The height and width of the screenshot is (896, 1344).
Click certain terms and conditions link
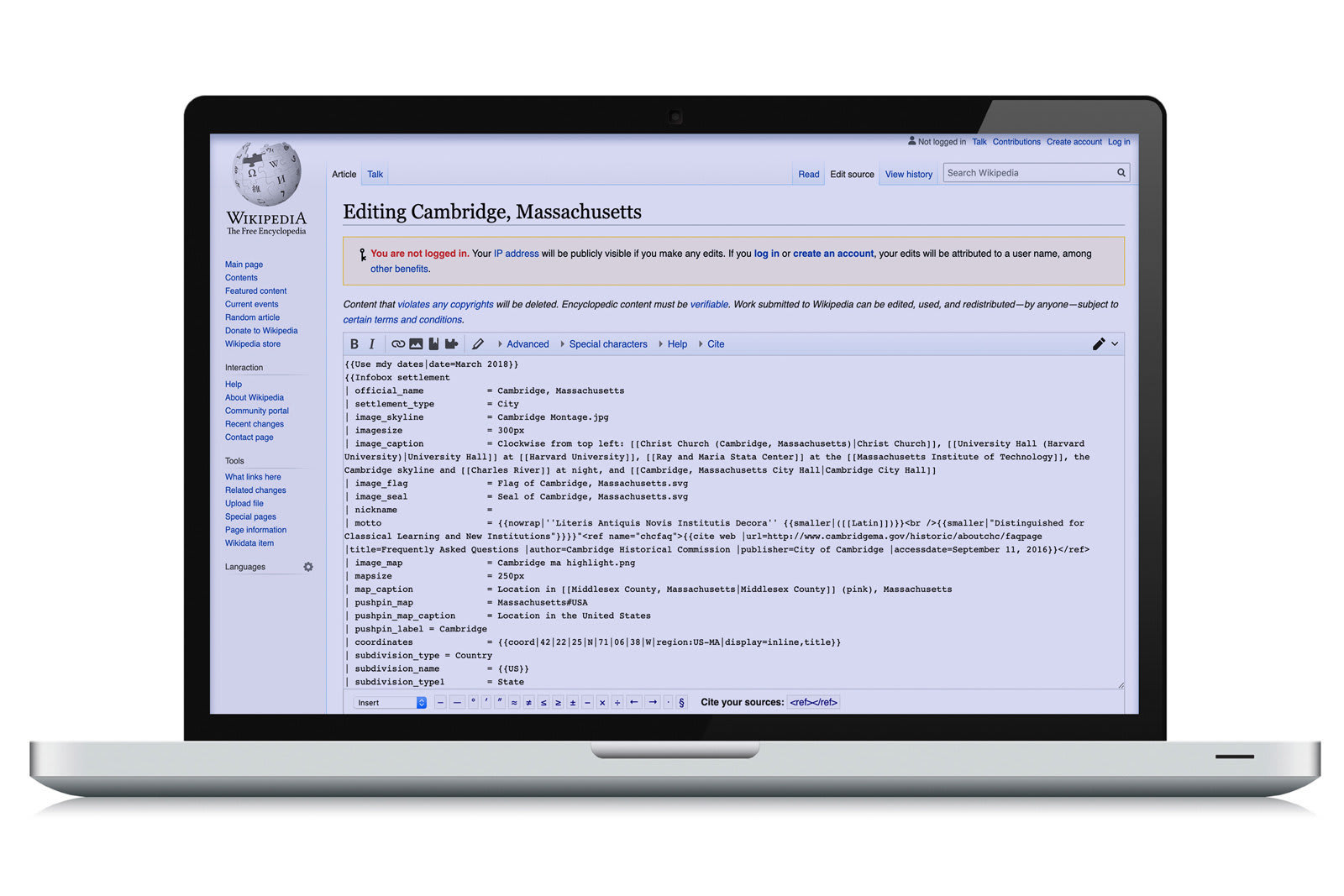(402, 320)
